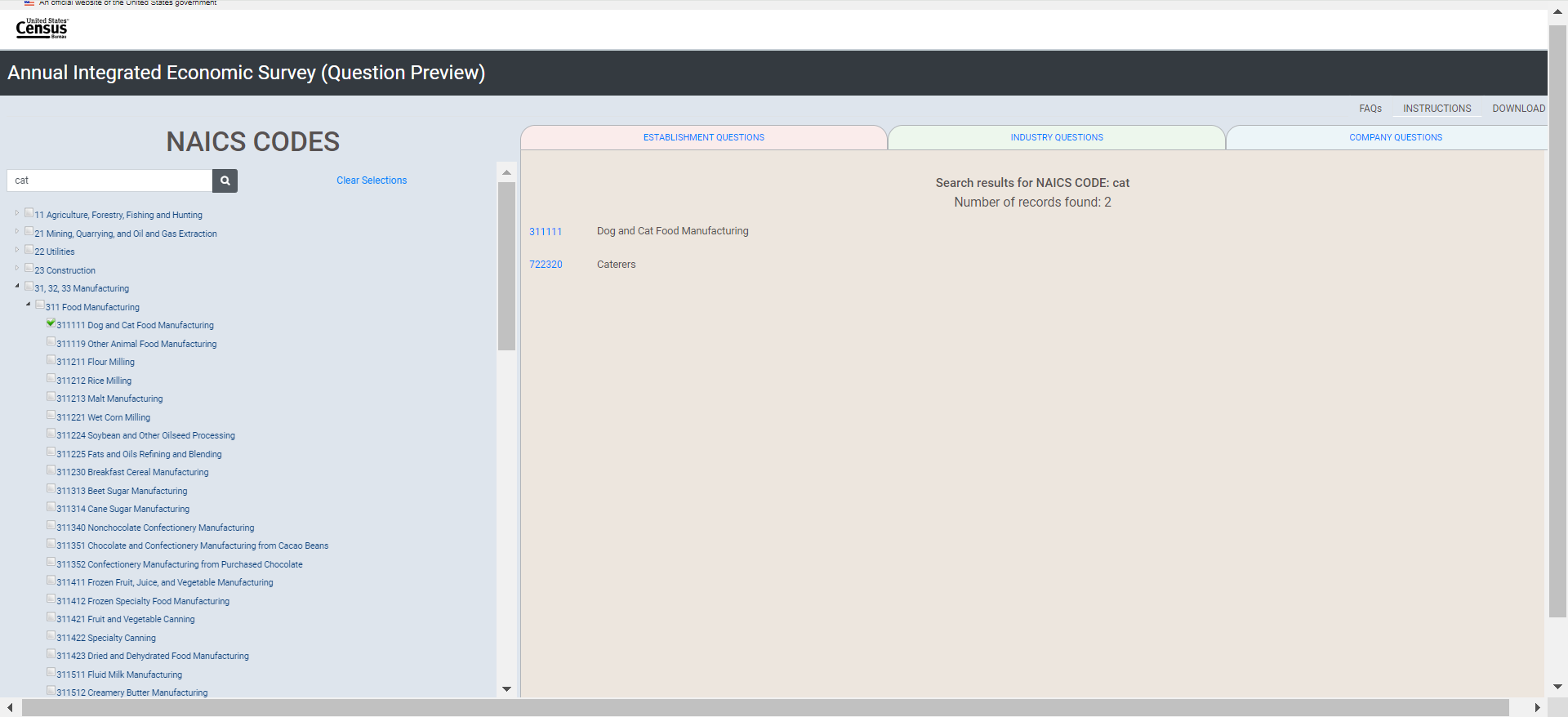Tick the 22 Utilities checkbox
The image size is (1568, 717).
(x=29, y=250)
